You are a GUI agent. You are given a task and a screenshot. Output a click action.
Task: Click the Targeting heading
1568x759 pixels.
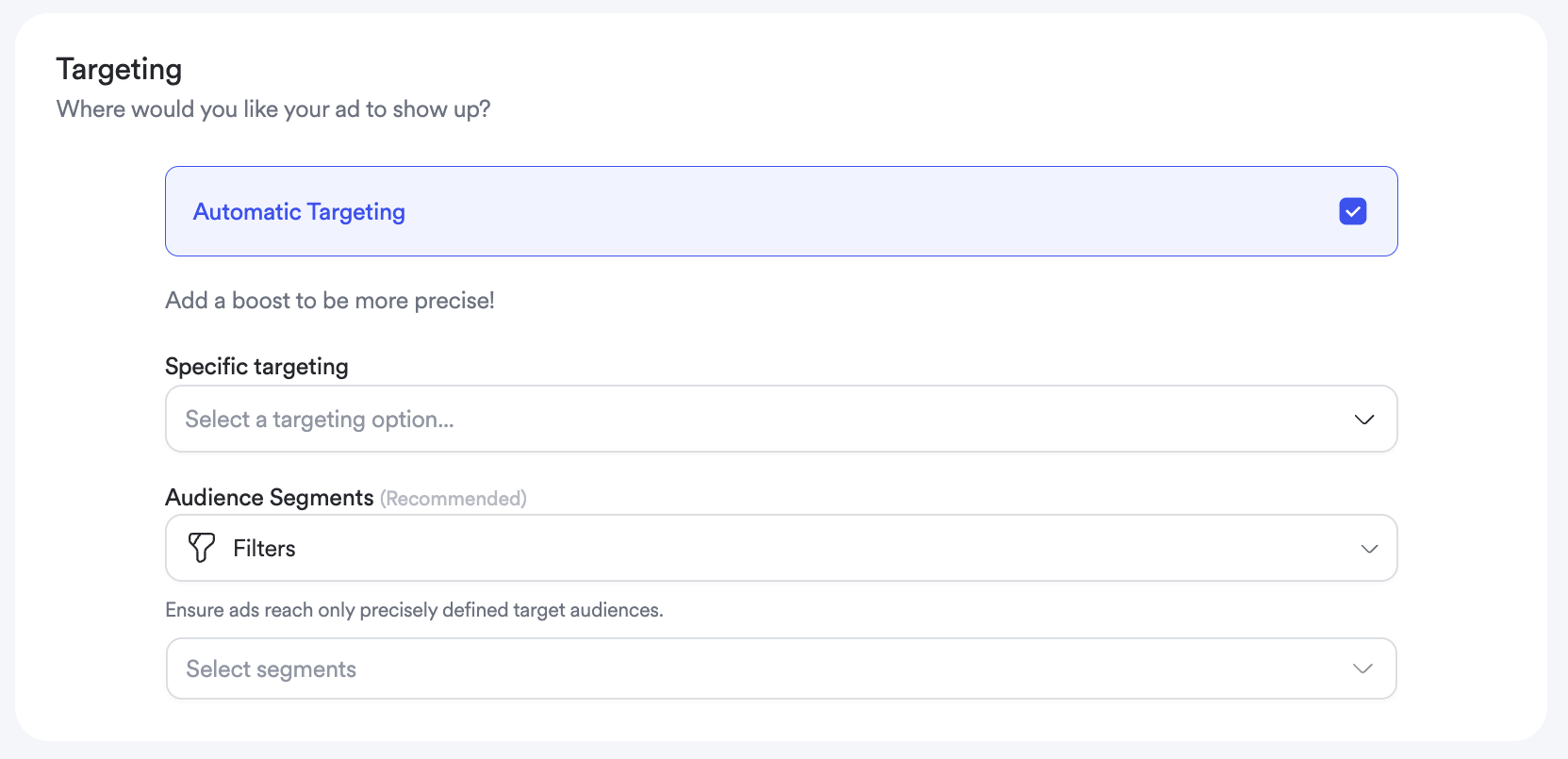pyautogui.click(x=119, y=68)
